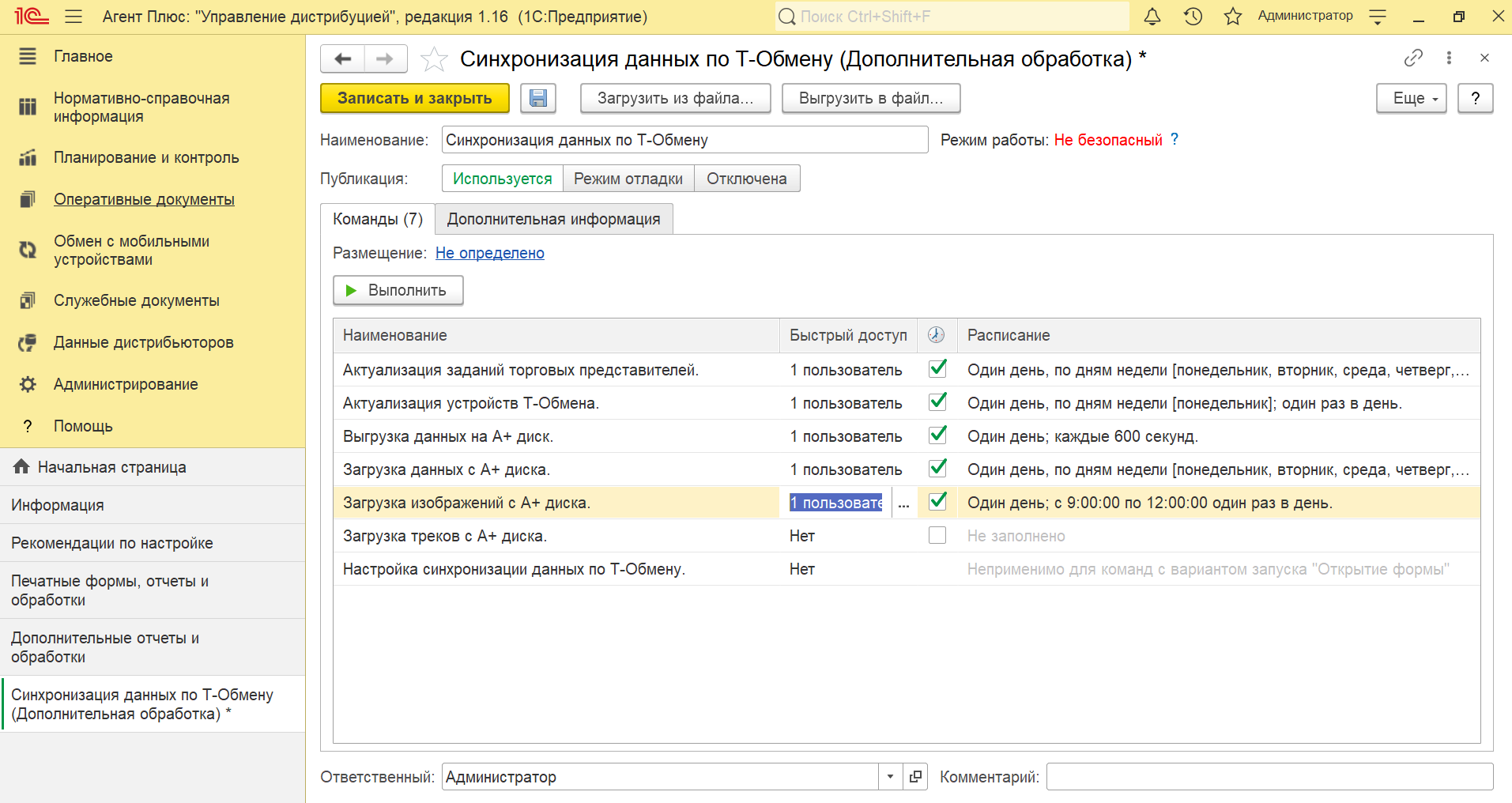
Task: Go back with the left arrow button
Action: click(x=342, y=58)
